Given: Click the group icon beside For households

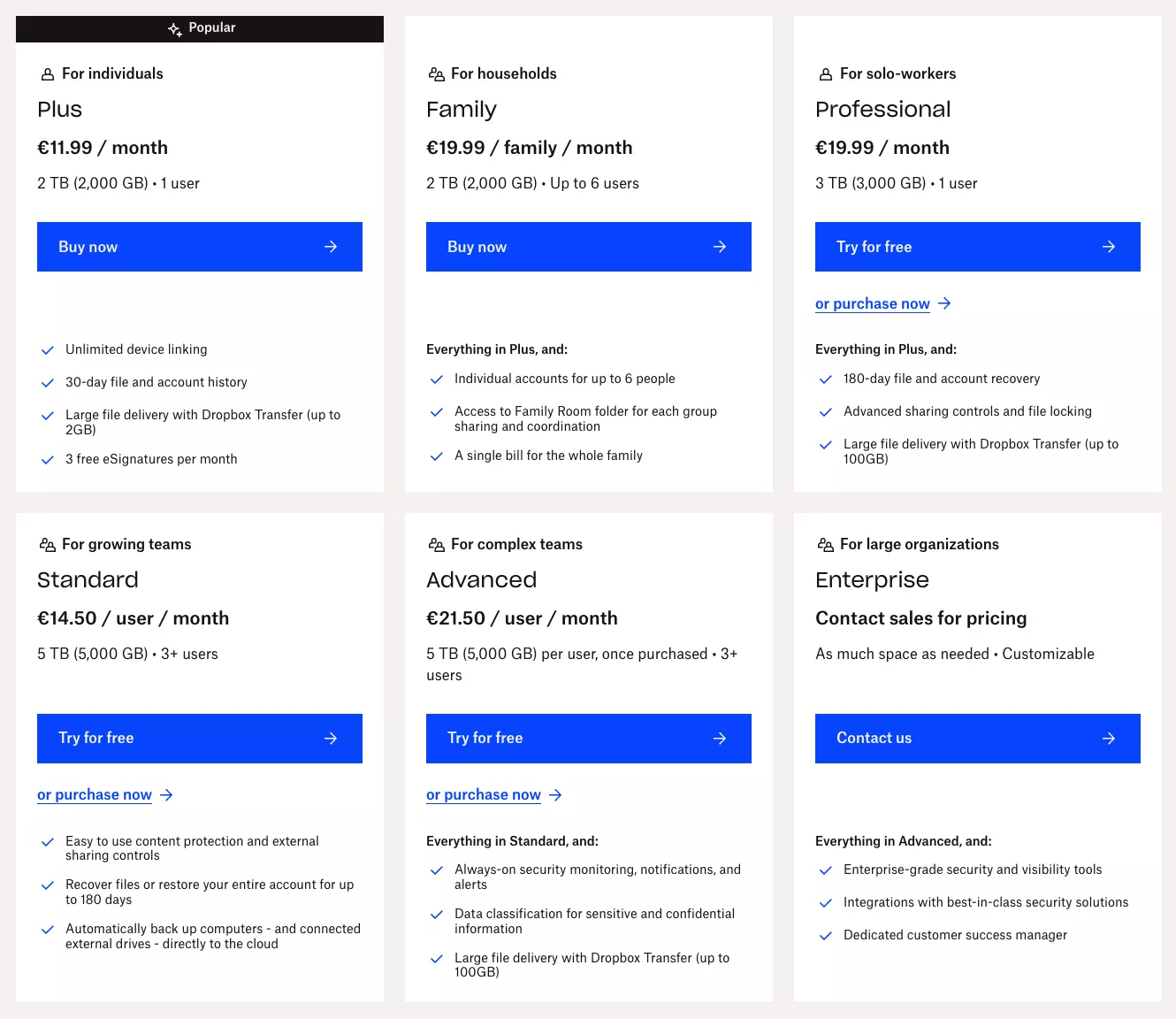Looking at the screenshot, I should [x=436, y=74].
